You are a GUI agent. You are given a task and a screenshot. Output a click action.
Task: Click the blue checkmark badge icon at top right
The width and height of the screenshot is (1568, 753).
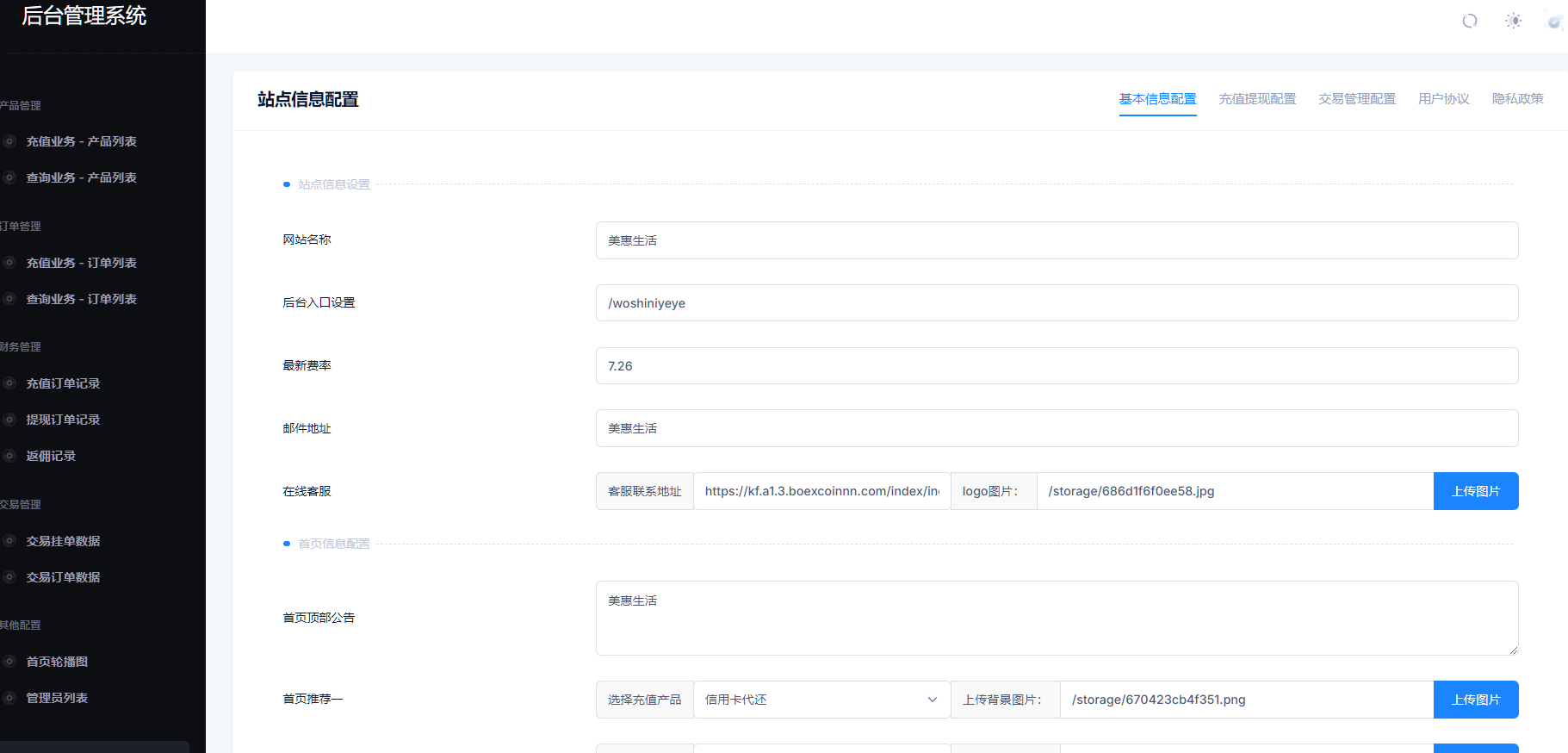pyautogui.click(x=1554, y=22)
